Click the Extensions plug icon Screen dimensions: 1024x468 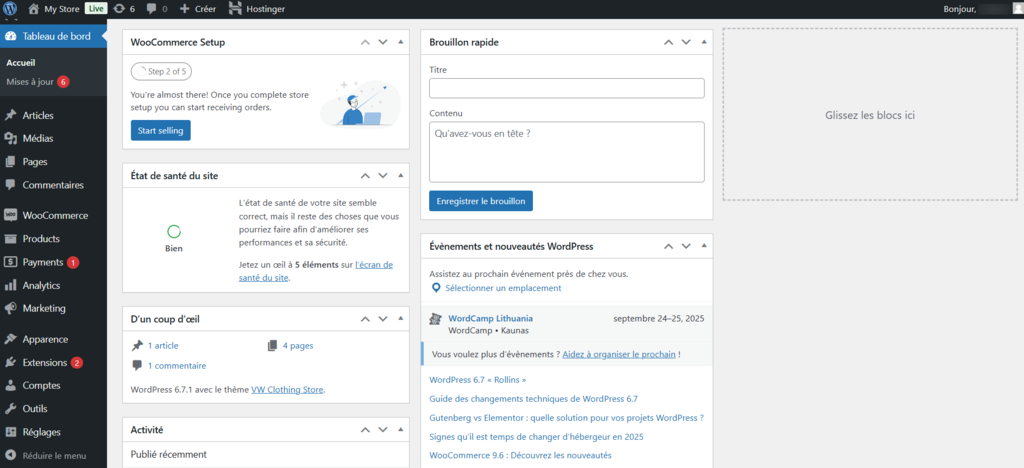(10, 362)
